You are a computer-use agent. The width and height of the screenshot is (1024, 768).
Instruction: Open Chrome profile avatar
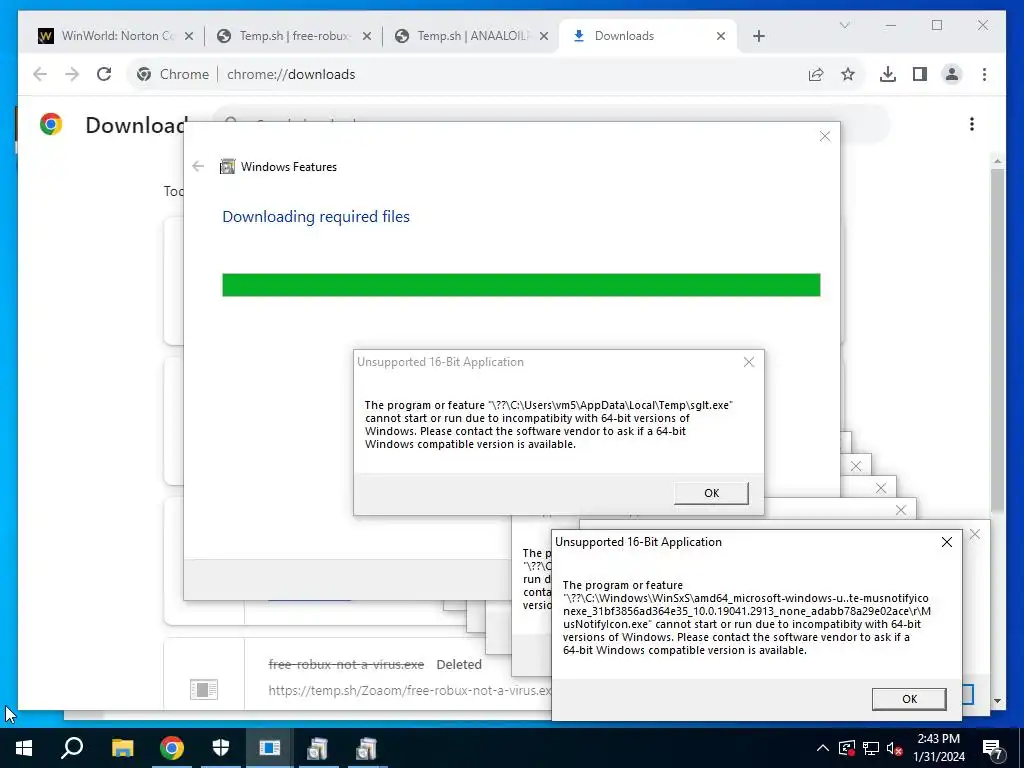[952, 74]
